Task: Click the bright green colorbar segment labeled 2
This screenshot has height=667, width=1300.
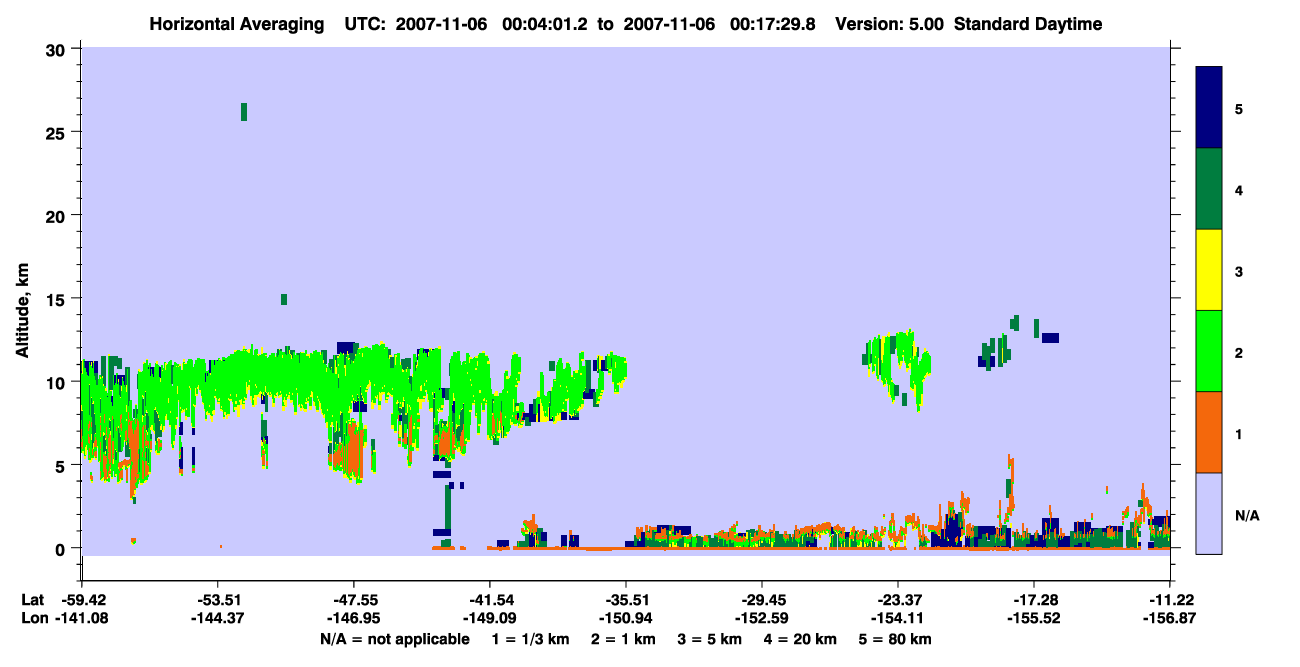Action: 1209,351
